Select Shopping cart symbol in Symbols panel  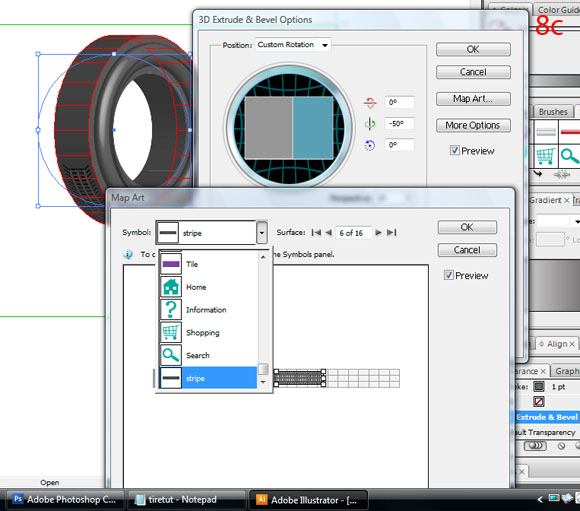[546, 156]
